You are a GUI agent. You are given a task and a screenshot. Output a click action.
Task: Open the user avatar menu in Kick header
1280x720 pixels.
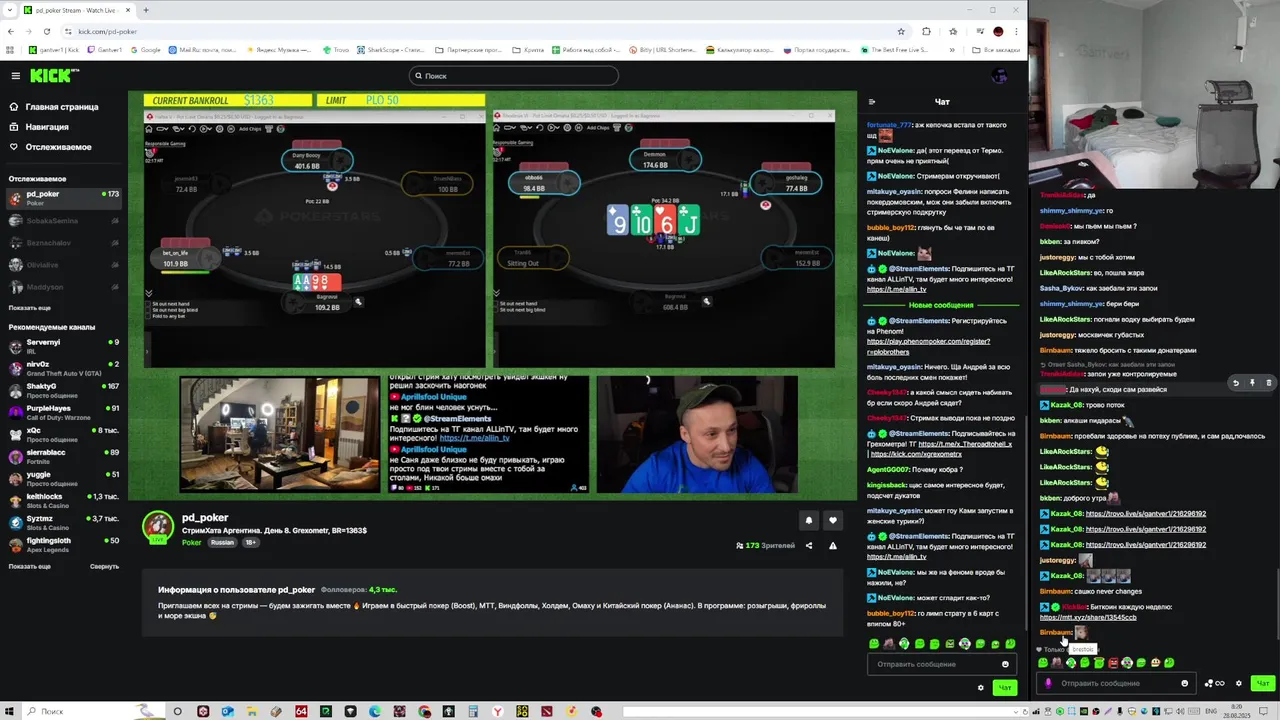pos(999,76)
